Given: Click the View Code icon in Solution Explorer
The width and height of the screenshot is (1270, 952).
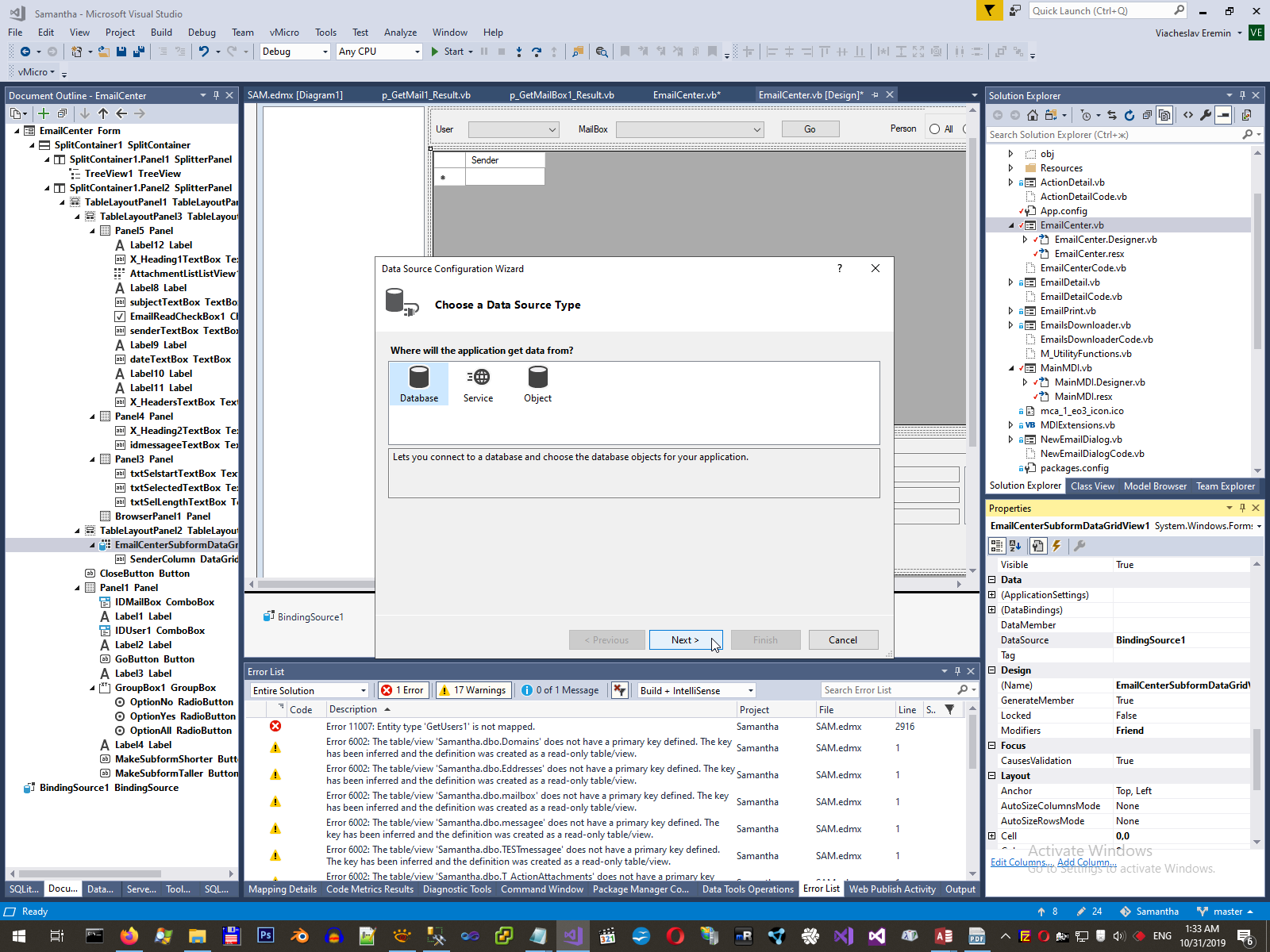Looking at the screenshot, I should click(1188, 115).
